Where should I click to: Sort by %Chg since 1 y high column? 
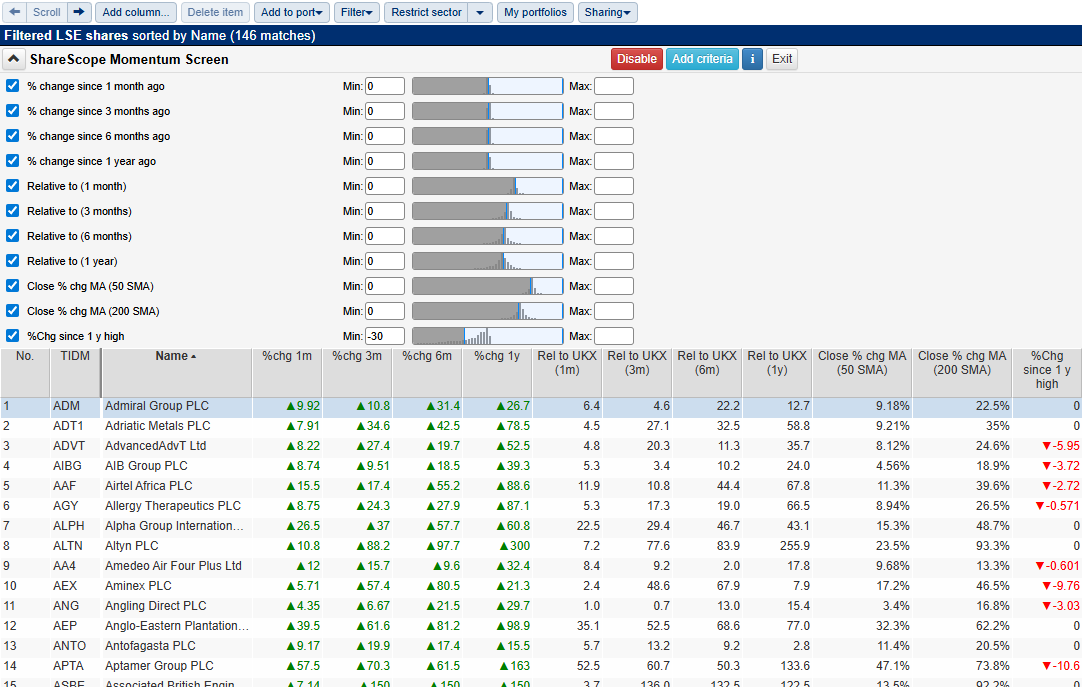[x=1047, y=372]
